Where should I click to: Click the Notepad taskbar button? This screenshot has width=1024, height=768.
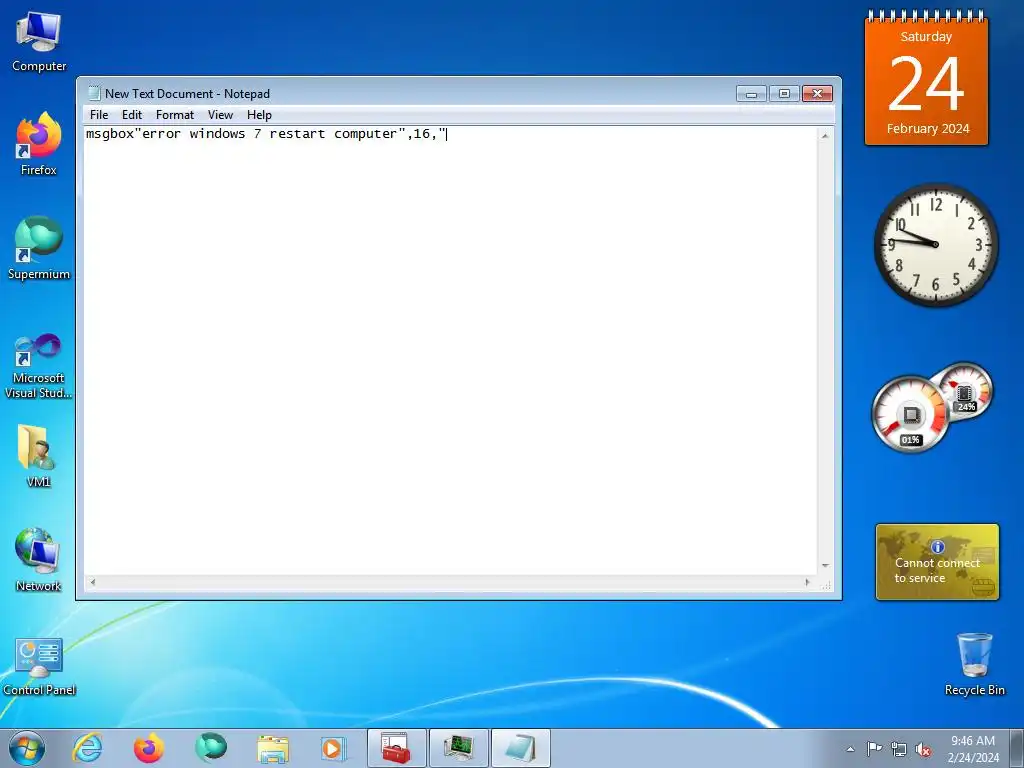pyautogui.click(x=520, y=748)
